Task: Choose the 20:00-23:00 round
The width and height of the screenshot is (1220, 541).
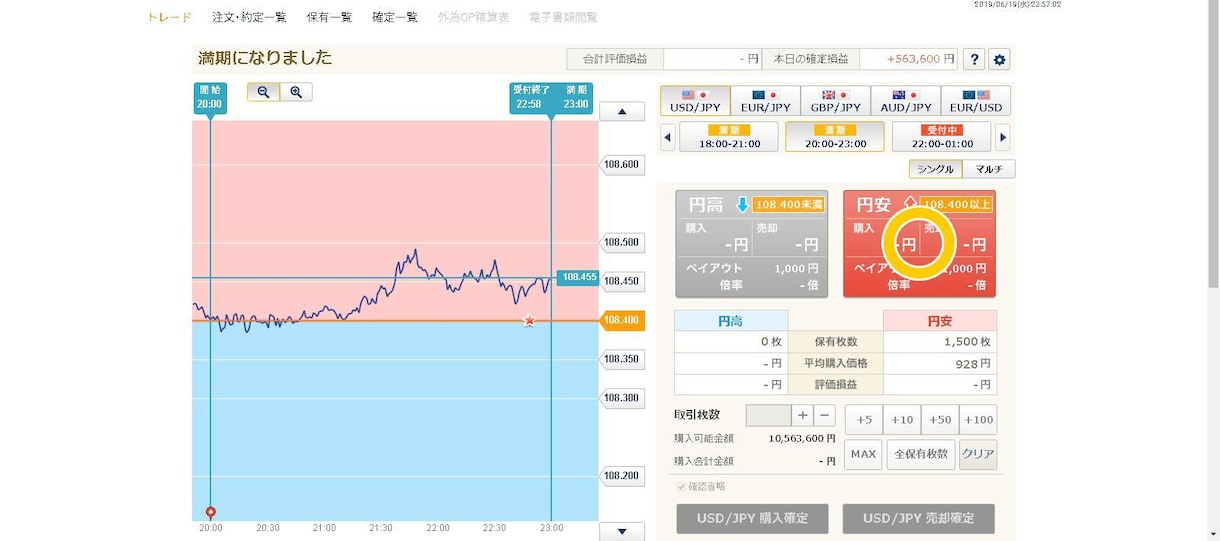Action: click(x=835, y=137)
